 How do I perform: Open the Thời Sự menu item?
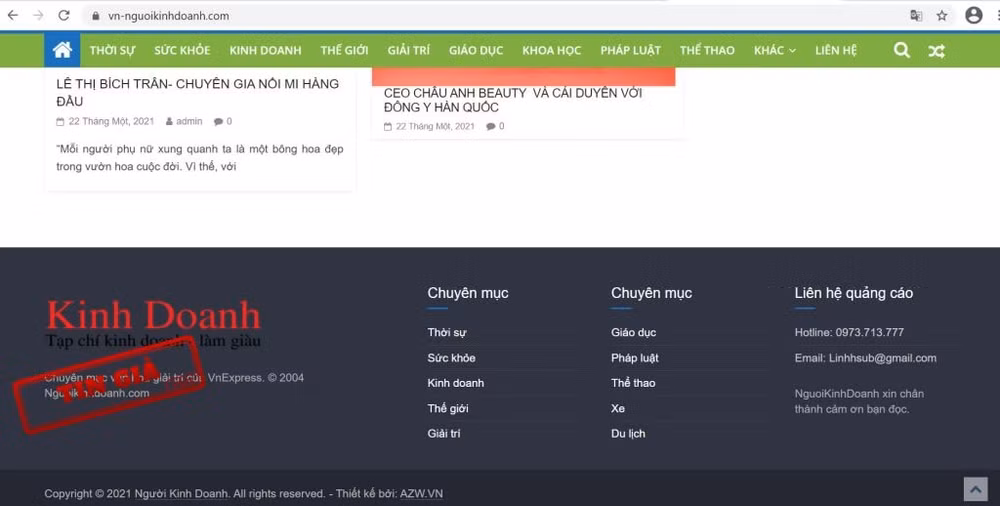[112, 50]
